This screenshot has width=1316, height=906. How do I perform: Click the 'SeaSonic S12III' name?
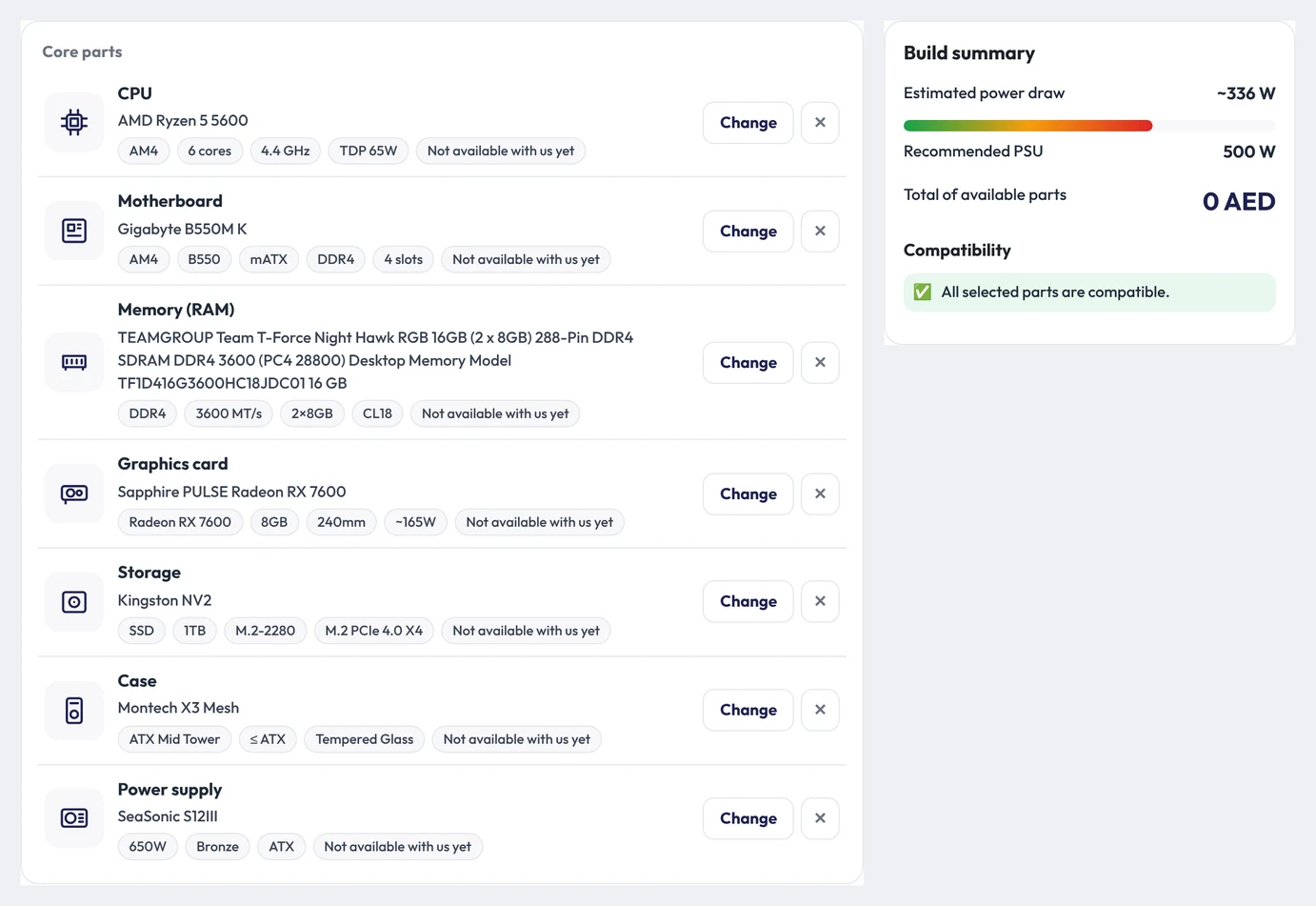pos(168,816)
